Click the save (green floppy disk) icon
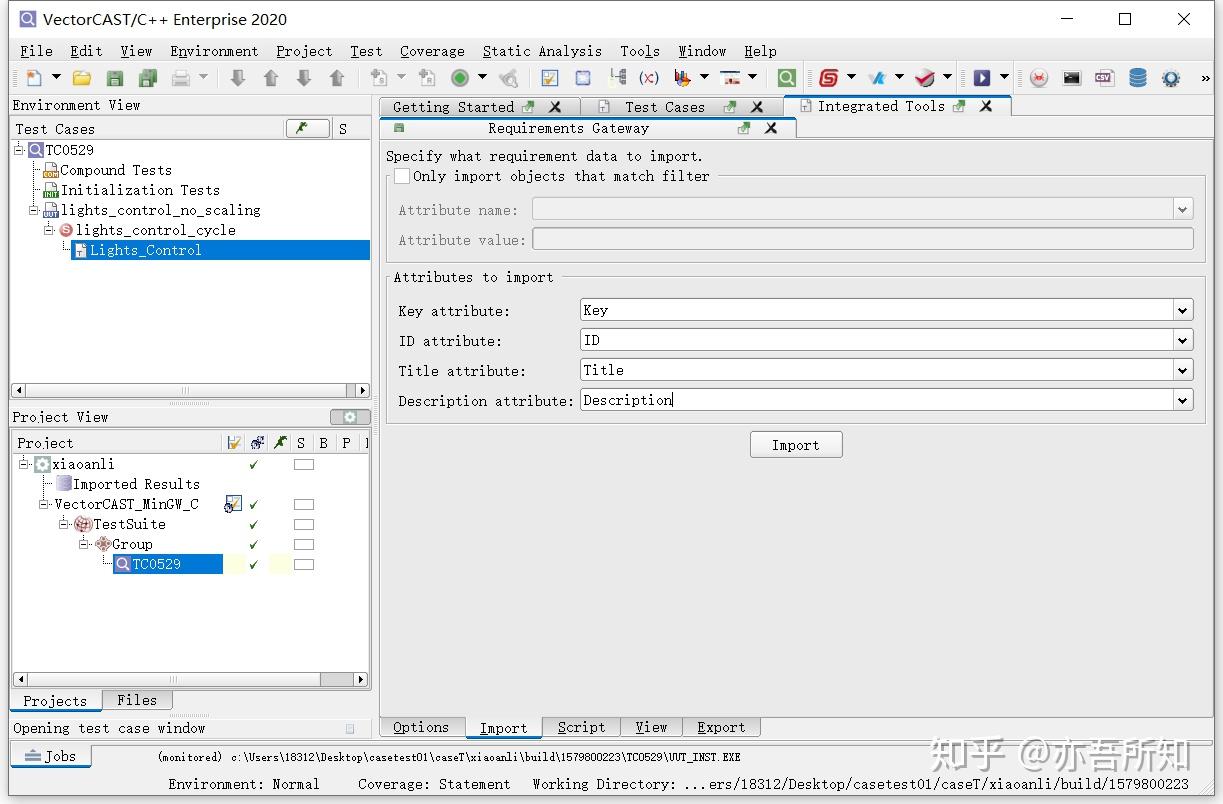1223x804 pixels. coord(115,78)
